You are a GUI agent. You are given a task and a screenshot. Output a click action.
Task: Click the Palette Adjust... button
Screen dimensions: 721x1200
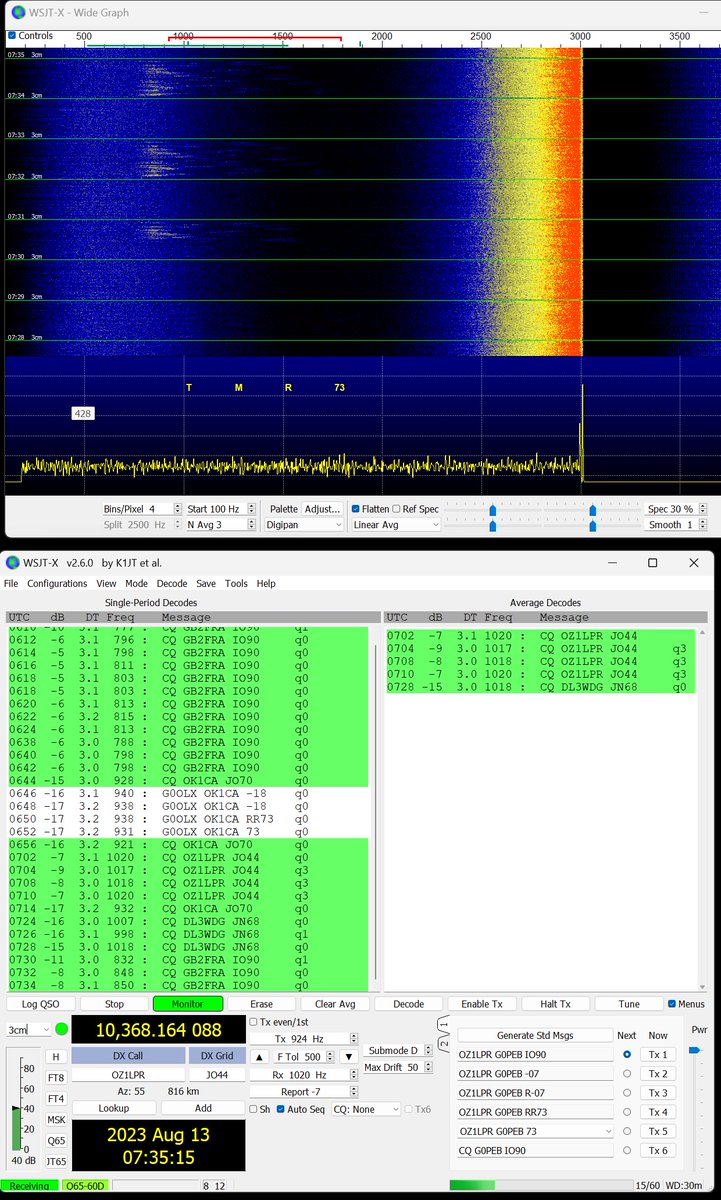[x=322, y=509]
